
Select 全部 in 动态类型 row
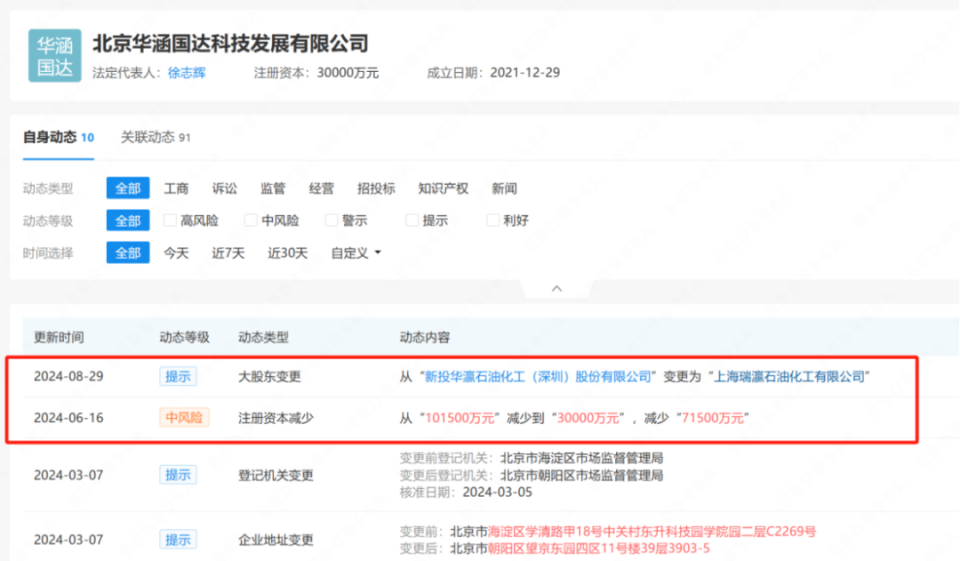coord(128,188)
